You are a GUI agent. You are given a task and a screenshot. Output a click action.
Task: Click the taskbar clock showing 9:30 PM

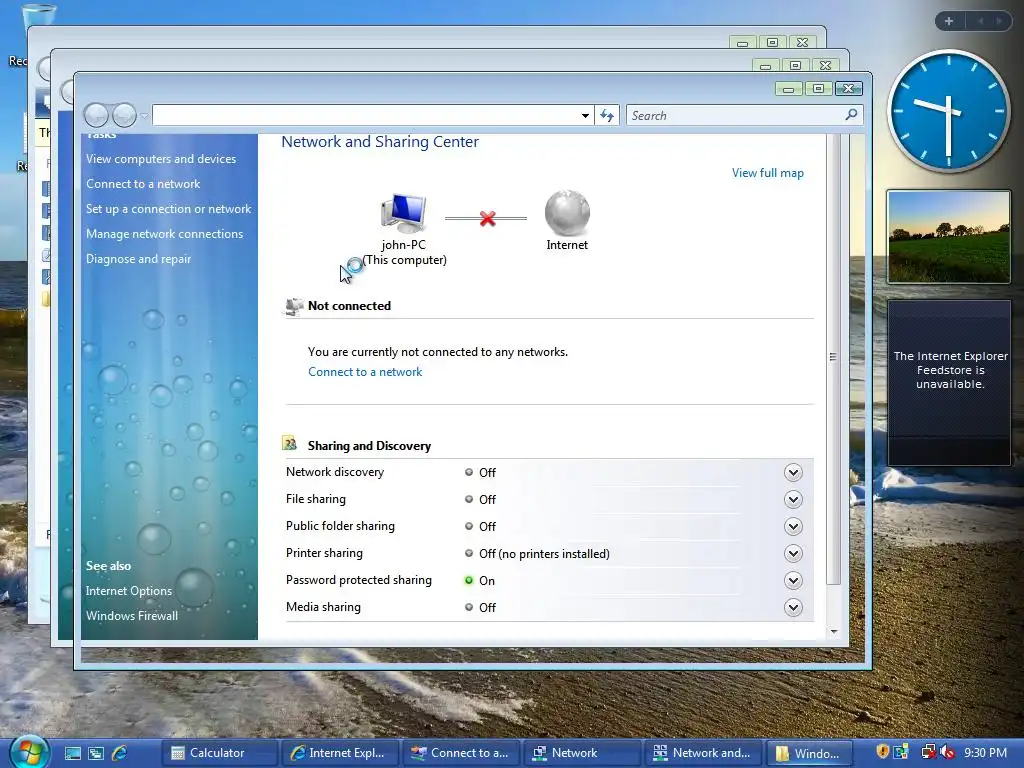click(985, 753)
